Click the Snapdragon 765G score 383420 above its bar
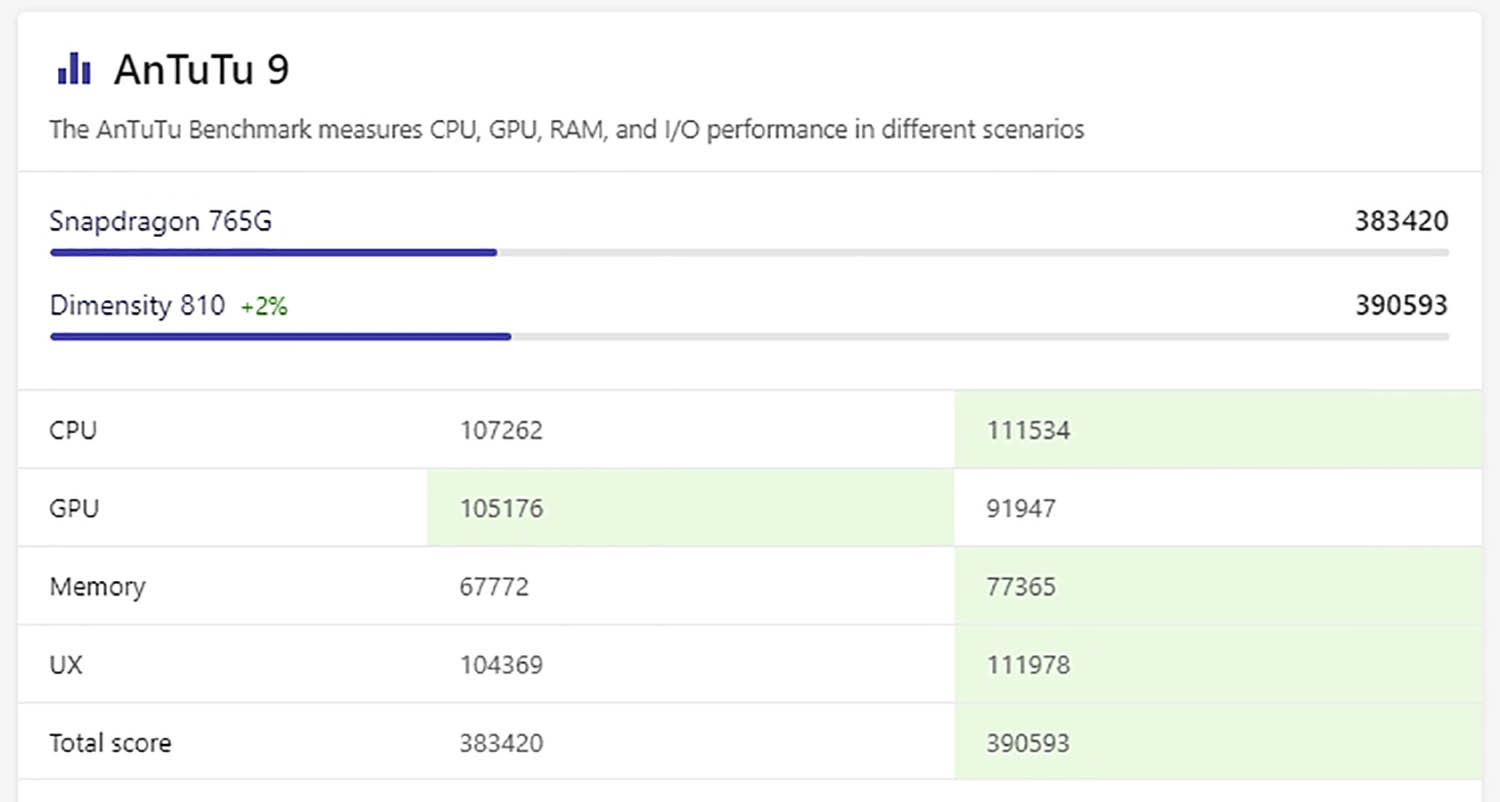 (1402, 221)
